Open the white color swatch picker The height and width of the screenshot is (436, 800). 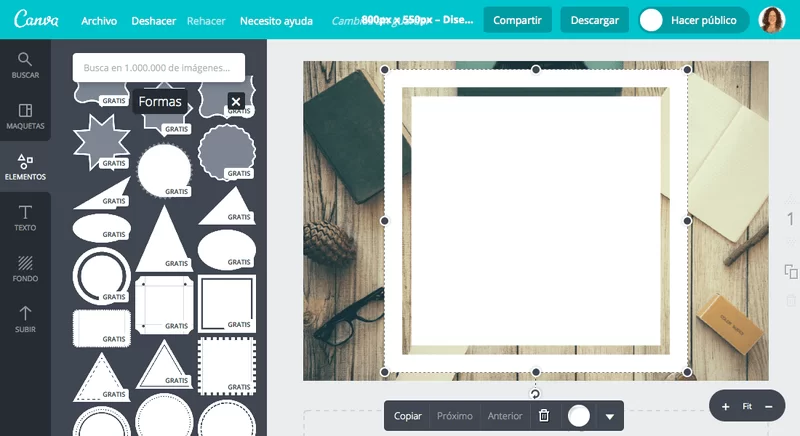(579, 416)
